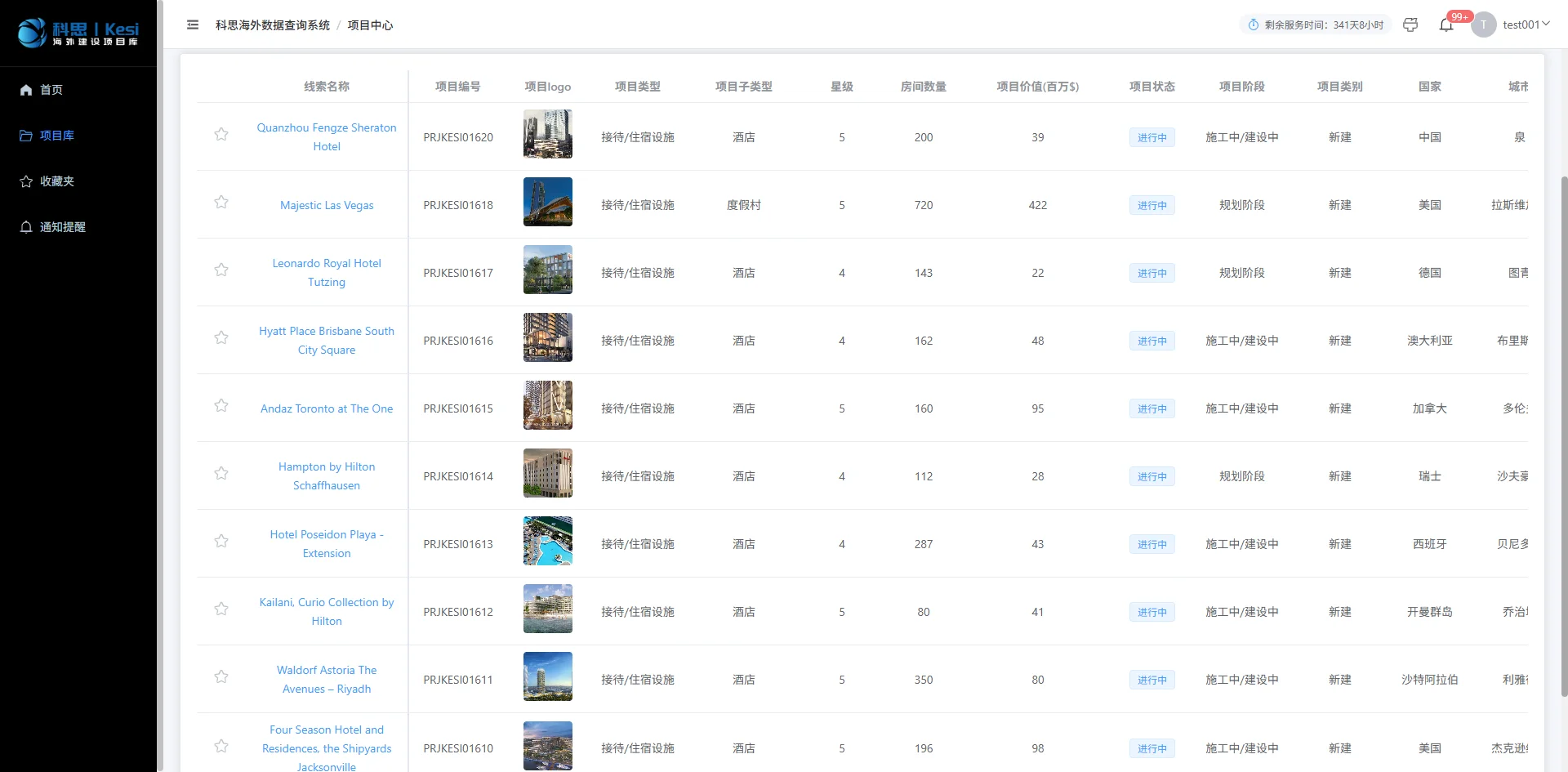Viewport: 1568px width, 772px height.
Task: Click the customer service icon in header
Action: (x=1410, y=25)
